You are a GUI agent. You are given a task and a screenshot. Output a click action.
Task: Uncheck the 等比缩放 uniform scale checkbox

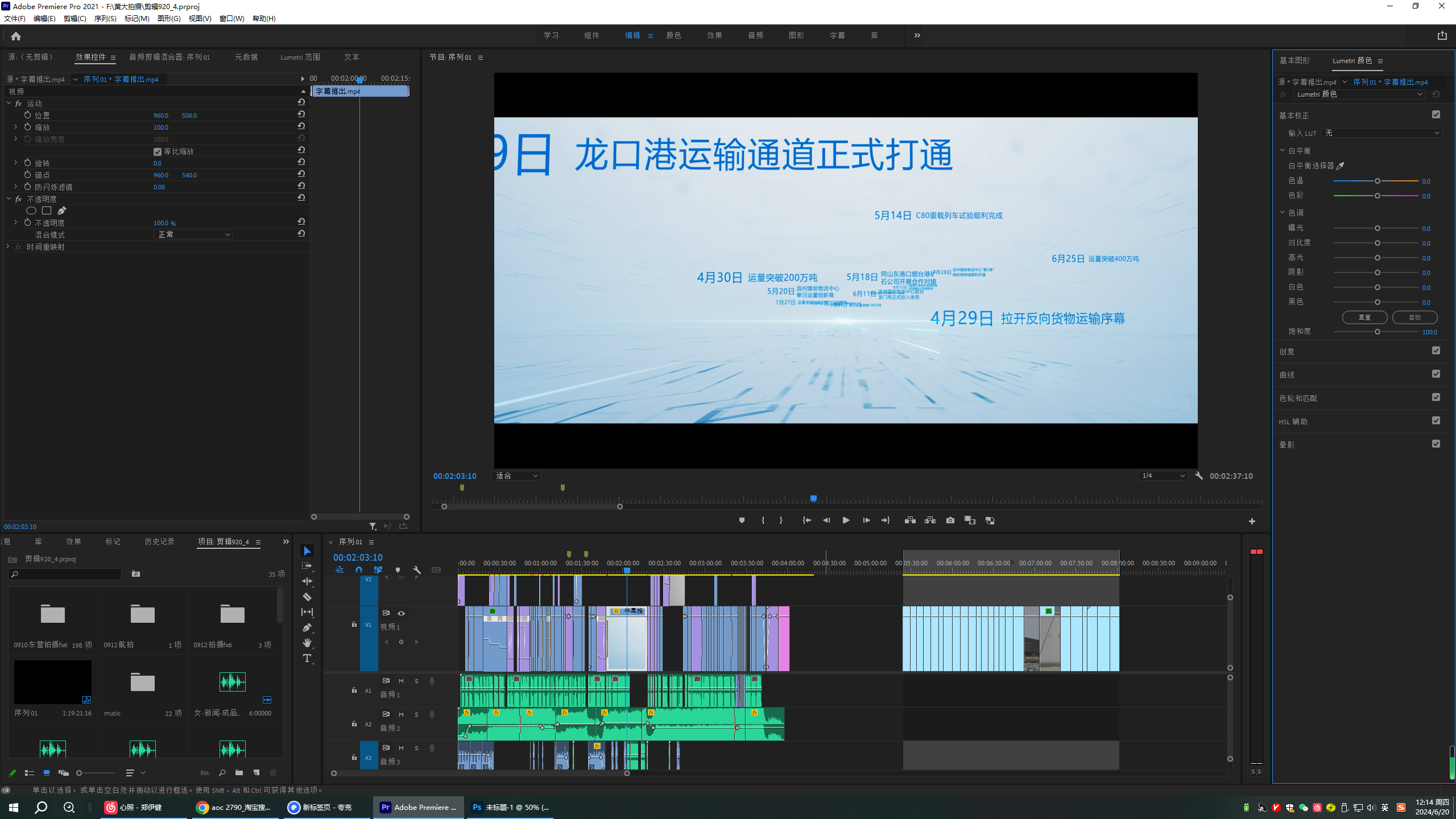[158, 151]
